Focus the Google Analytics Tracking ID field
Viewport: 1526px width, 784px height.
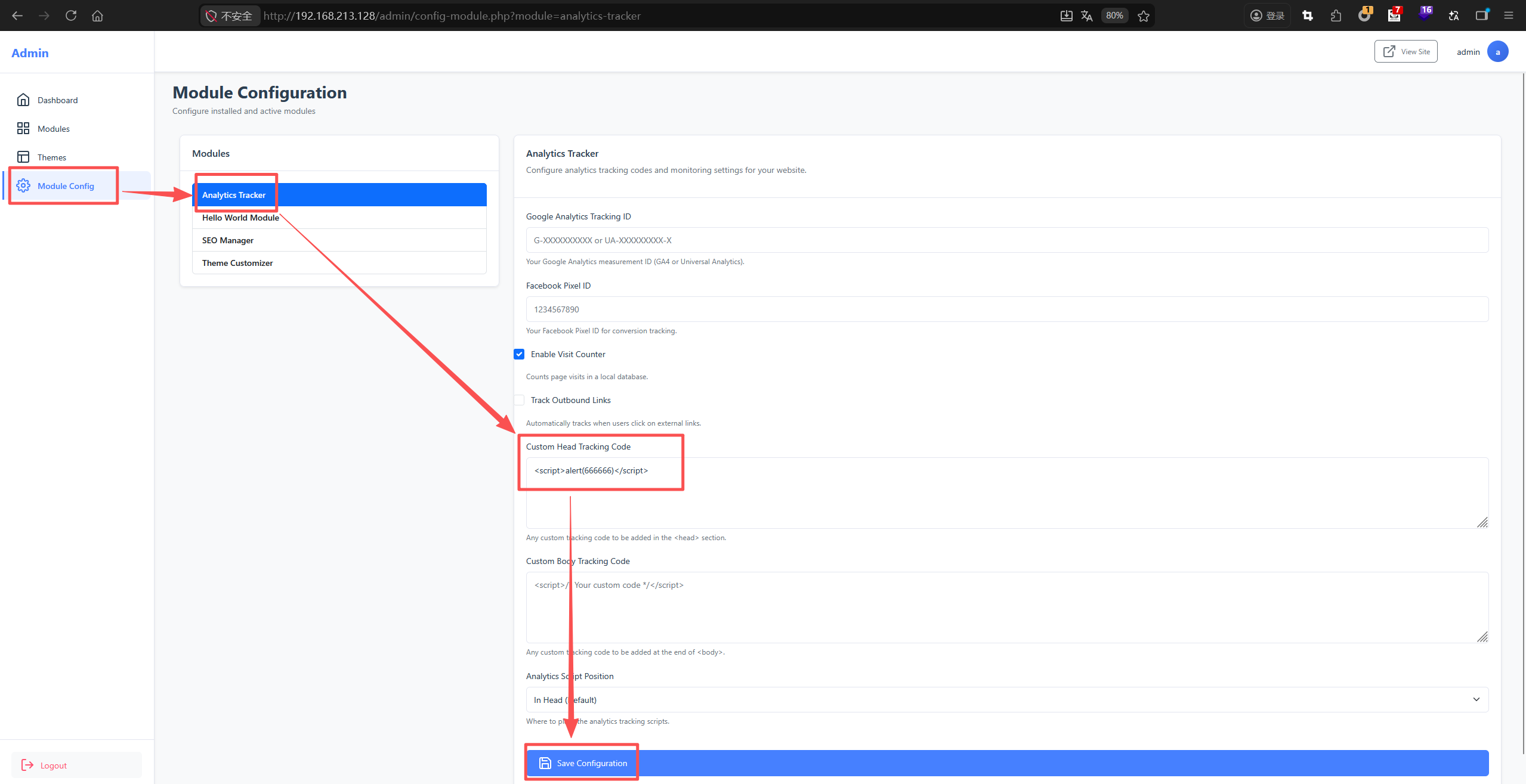point(1007,240)
